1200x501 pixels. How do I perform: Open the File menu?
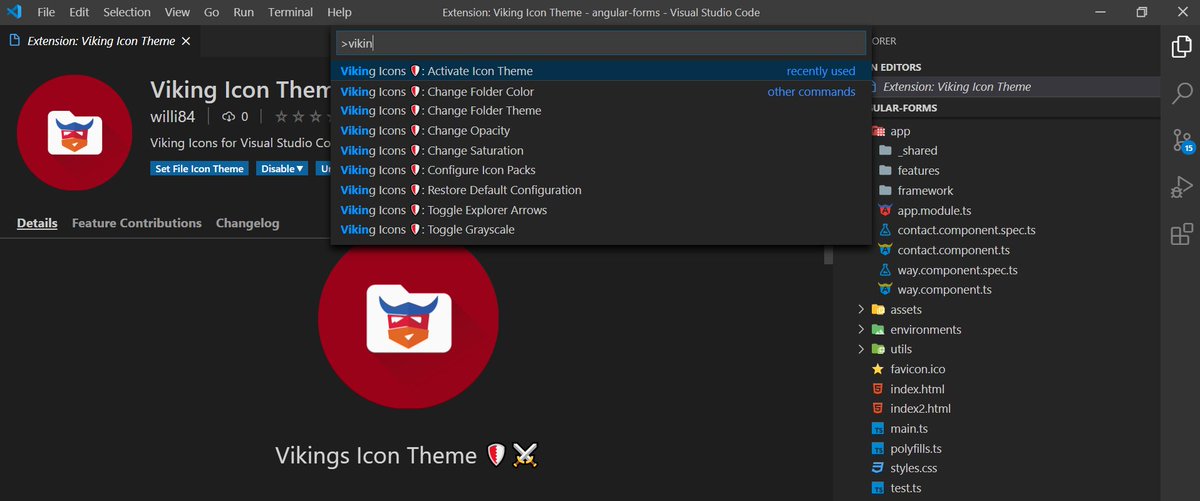coord(46,12)
